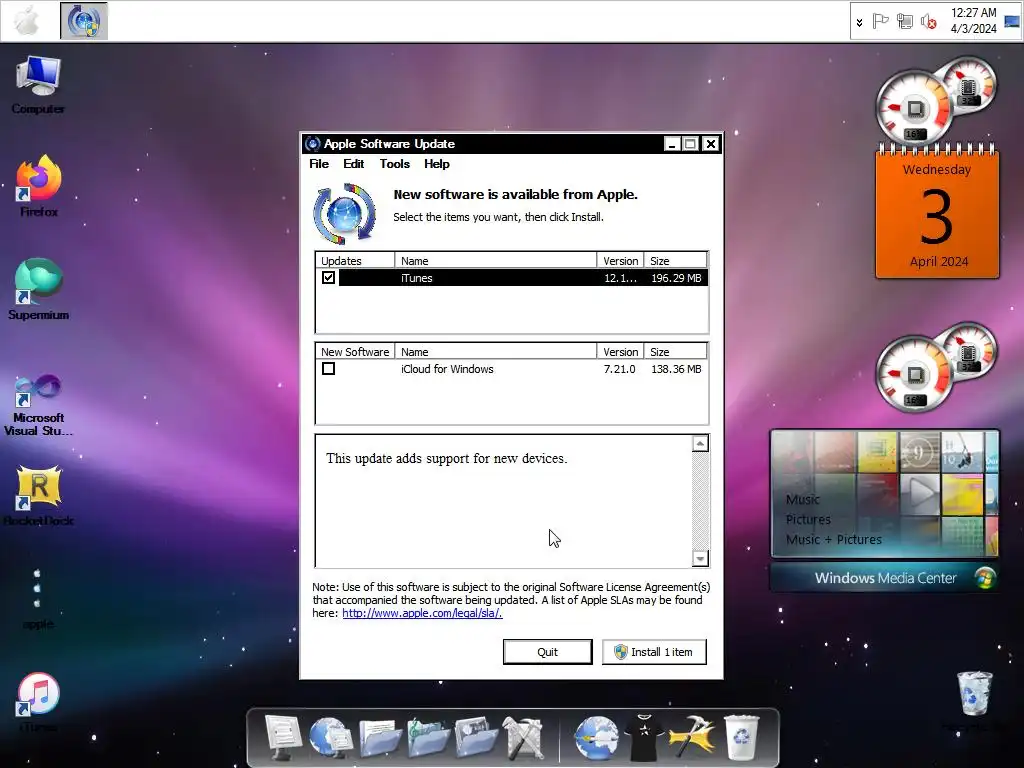Open the globe with documents dock icon

[330, 737]
